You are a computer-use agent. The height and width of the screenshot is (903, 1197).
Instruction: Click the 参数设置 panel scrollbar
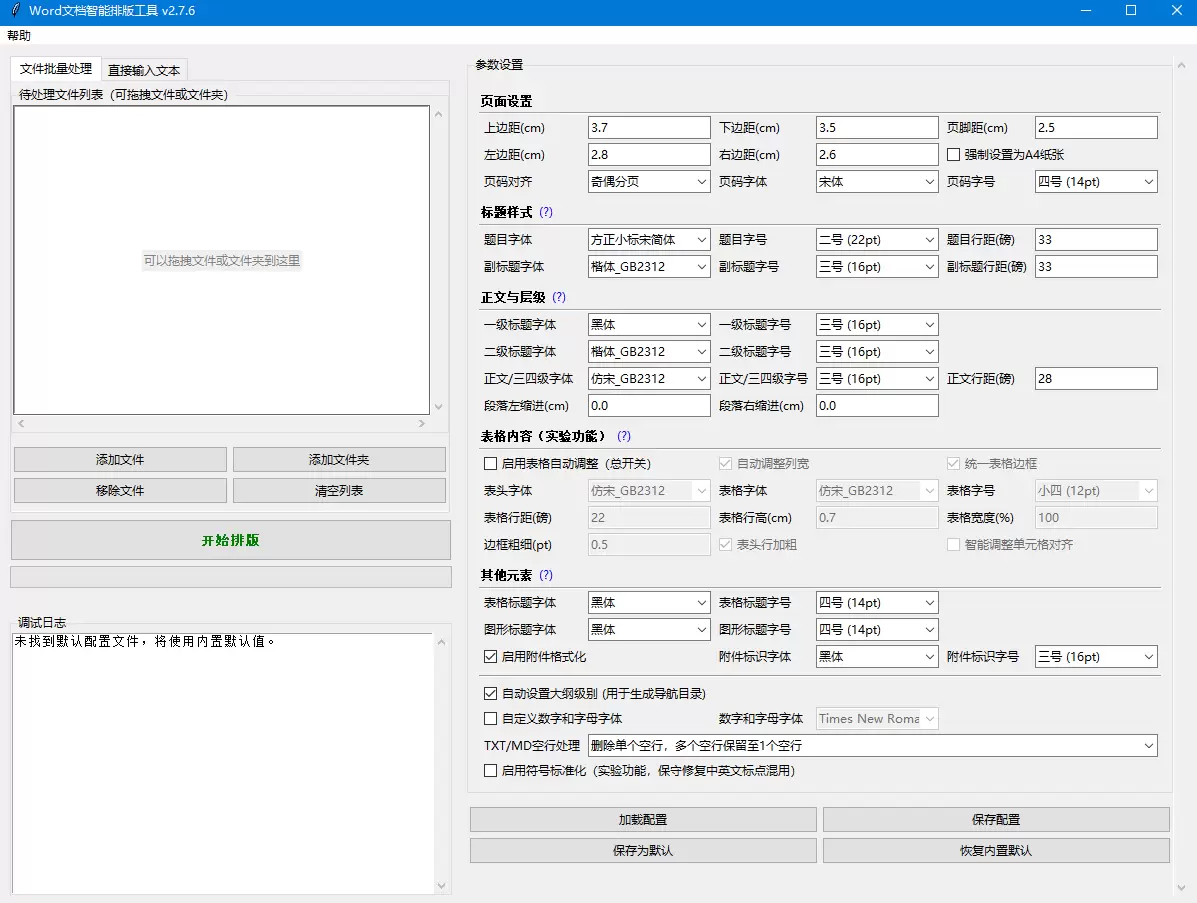1182,477
